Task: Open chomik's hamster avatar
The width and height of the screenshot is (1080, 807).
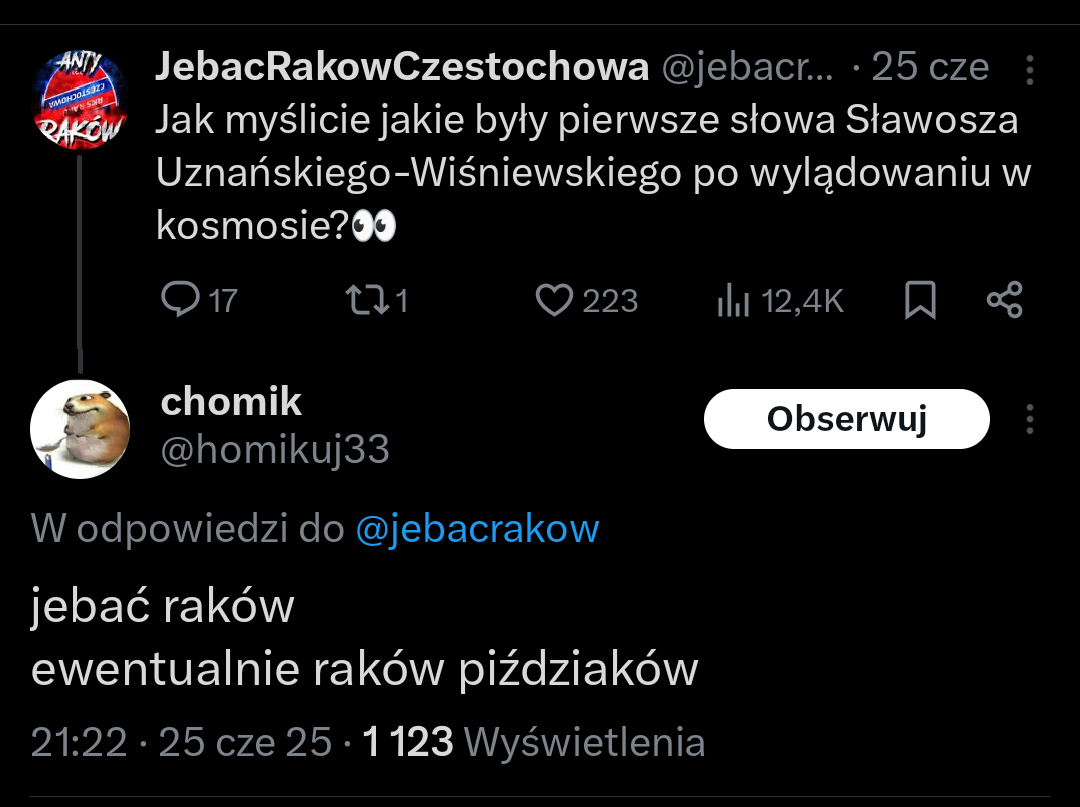Action: (80, 430)
